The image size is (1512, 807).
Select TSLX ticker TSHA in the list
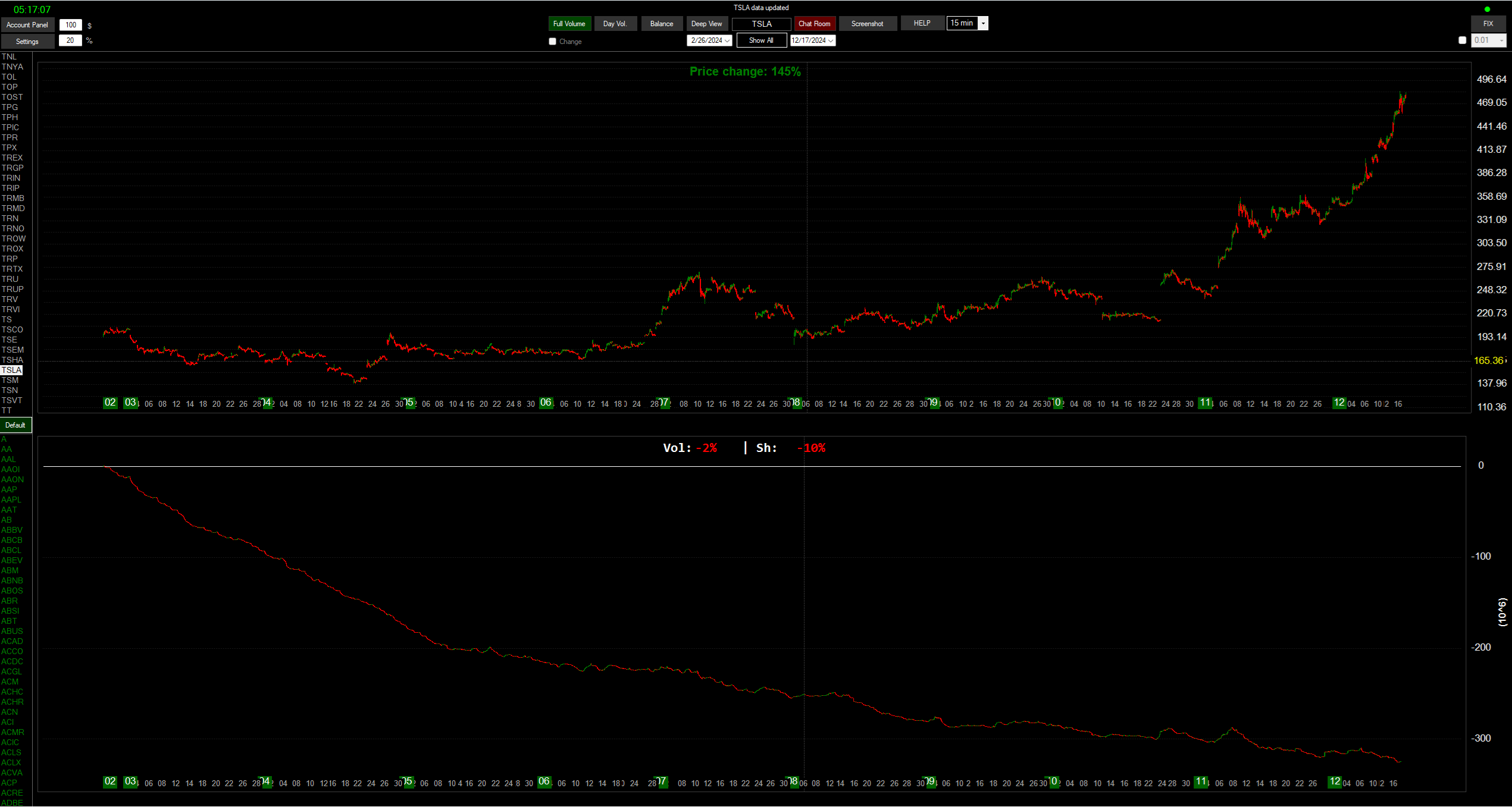(x=12, y=360)
